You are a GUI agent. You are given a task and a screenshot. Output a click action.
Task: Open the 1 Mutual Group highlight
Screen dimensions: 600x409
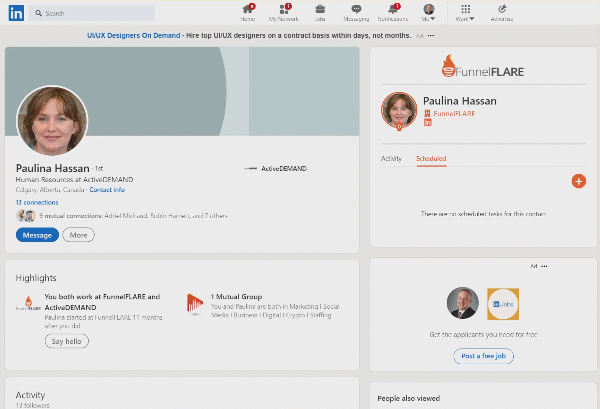(x=236, y=297)
